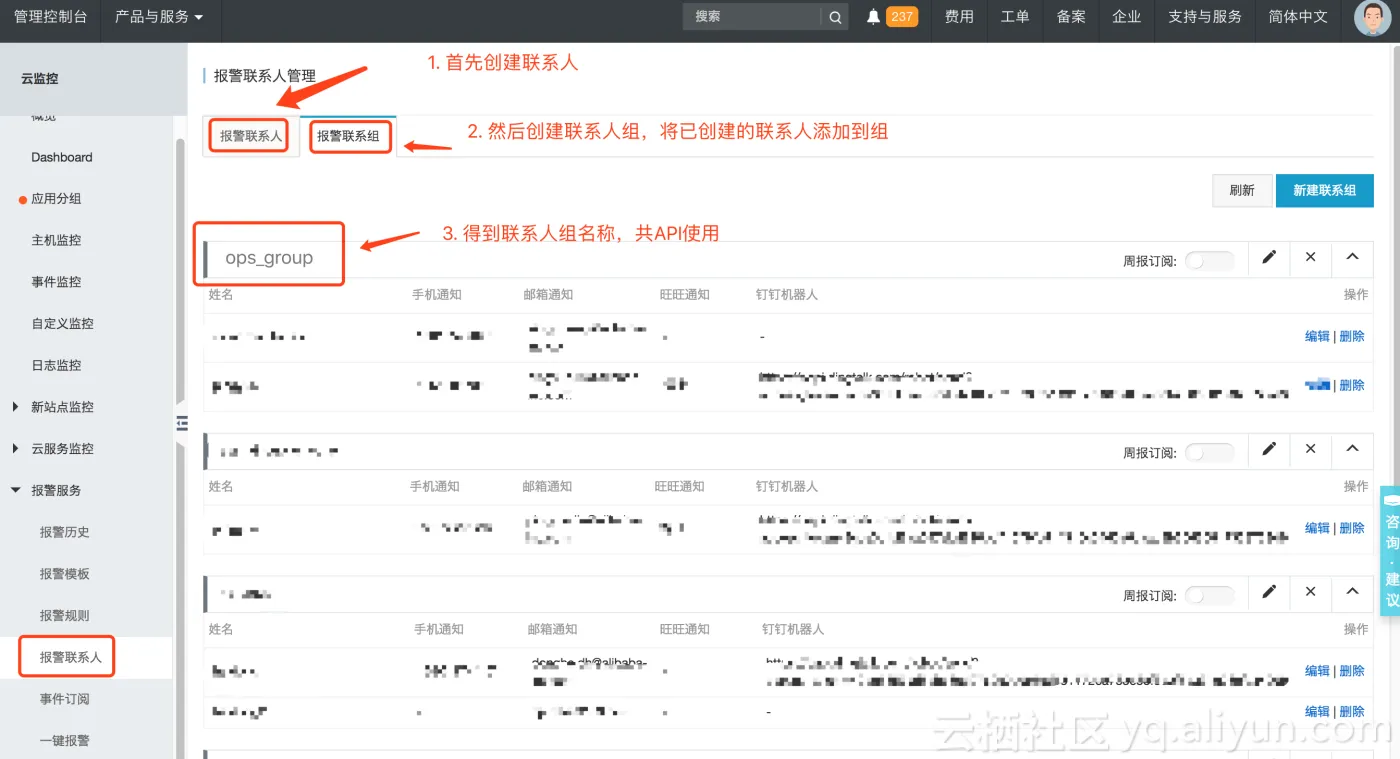Toggle 周报订阅 switch of second group
Screen dimensions: 1400x759
tap(1209, 453)
